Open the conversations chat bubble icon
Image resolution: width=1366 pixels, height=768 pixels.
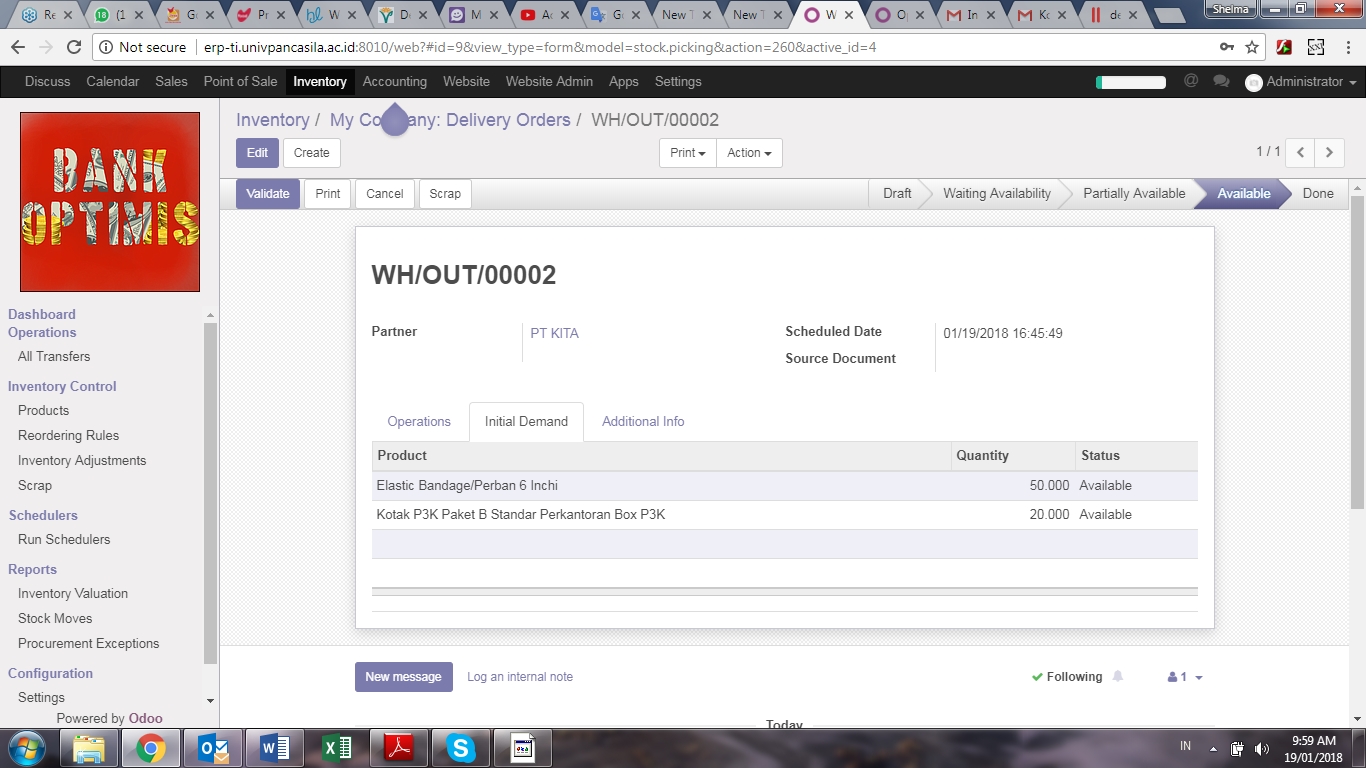point(1220,81)
